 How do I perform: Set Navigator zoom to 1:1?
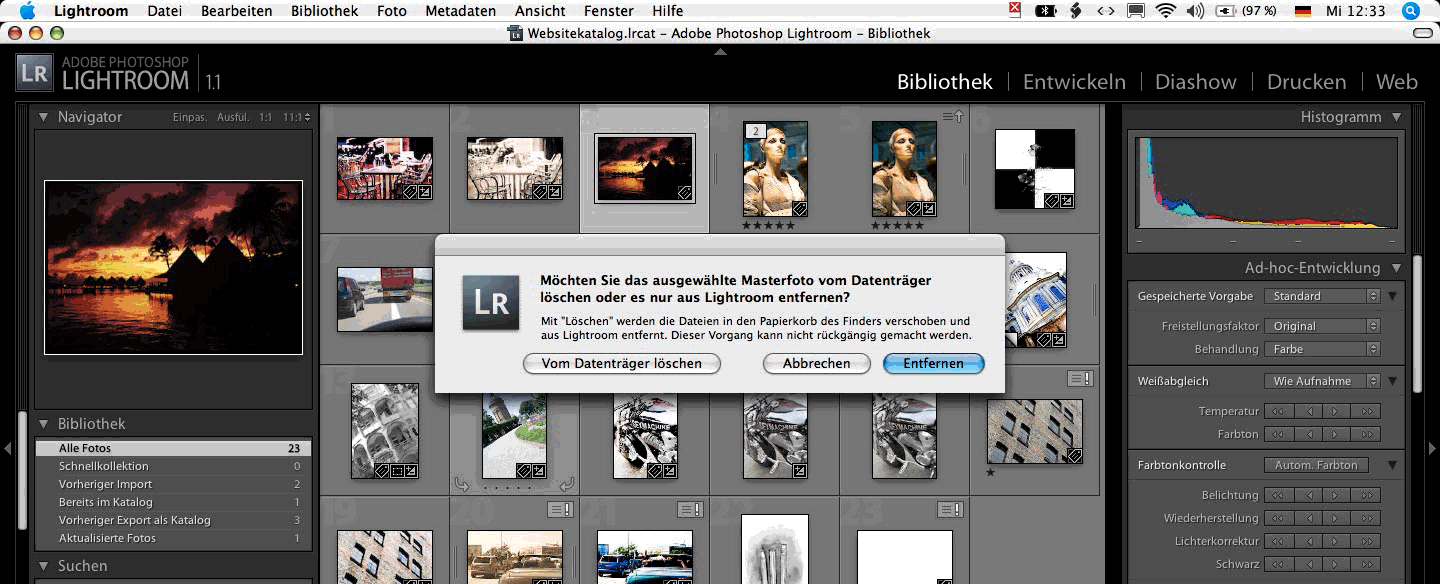(265, 117)
